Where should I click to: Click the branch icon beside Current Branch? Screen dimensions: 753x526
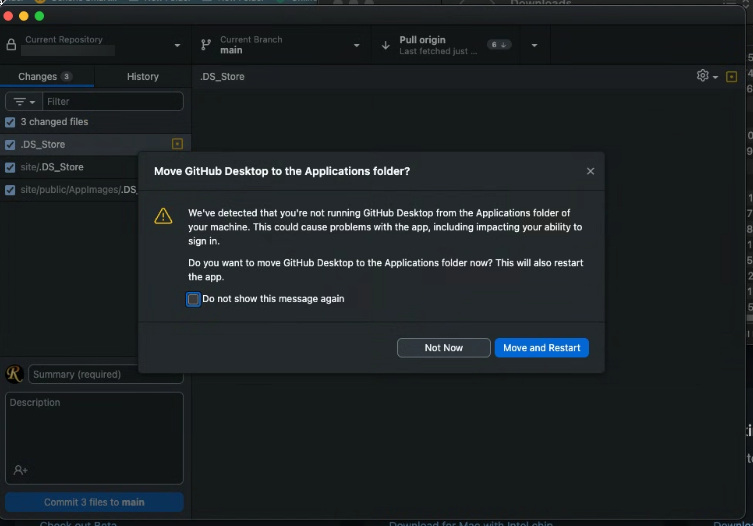[x=206, y=45]
